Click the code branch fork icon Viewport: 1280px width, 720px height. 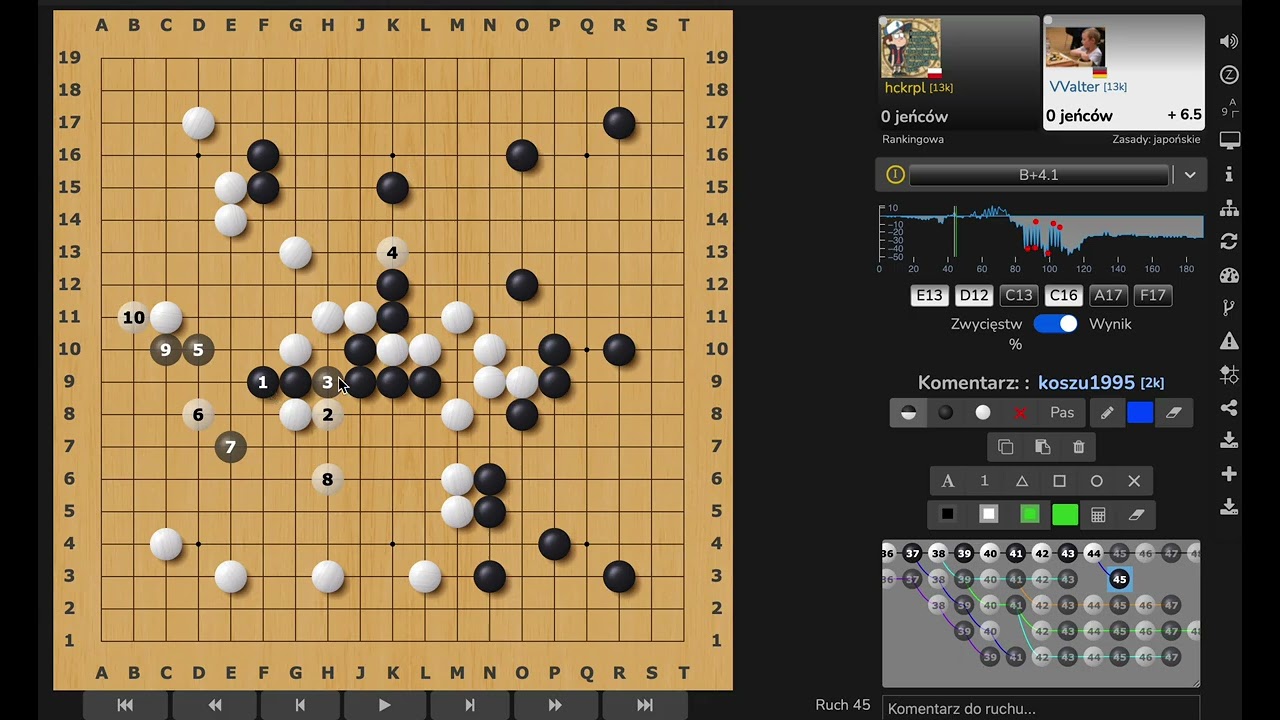[x=1229, y=308]
